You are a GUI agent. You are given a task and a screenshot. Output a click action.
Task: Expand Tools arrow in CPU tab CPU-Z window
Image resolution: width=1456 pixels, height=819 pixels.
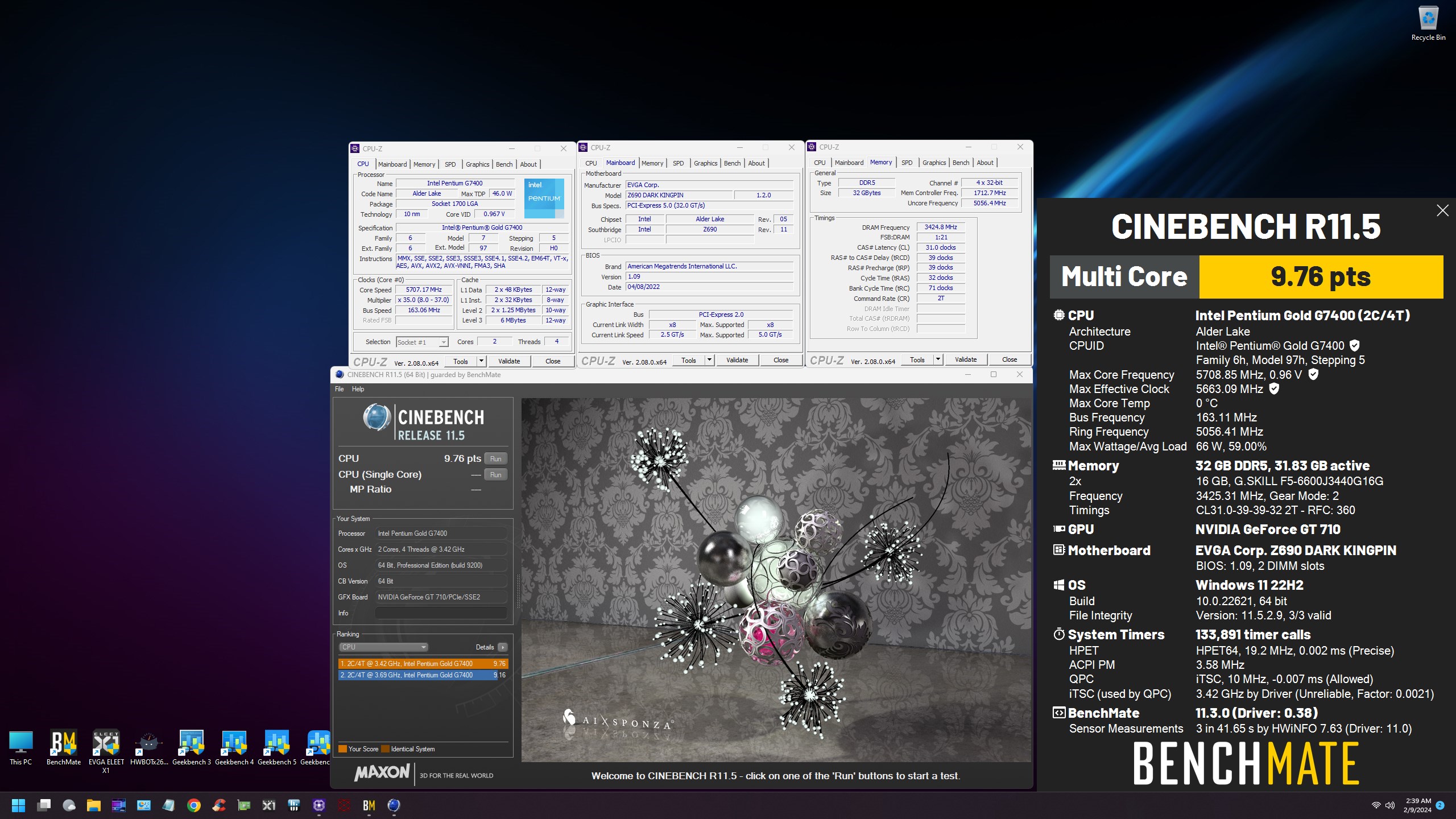tap(481, 361)
